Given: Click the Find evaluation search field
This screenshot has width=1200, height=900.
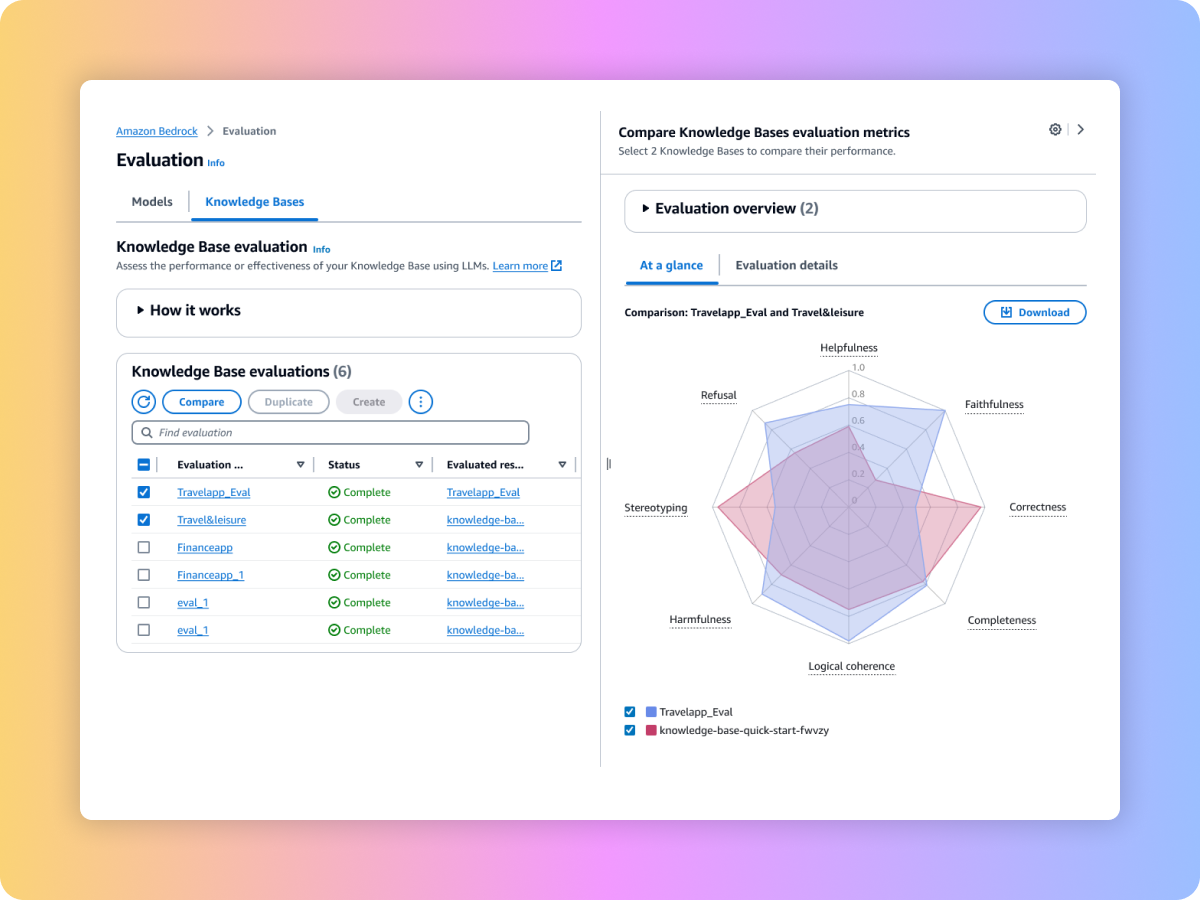Looking at the screenshot, I should pos(330,433).
